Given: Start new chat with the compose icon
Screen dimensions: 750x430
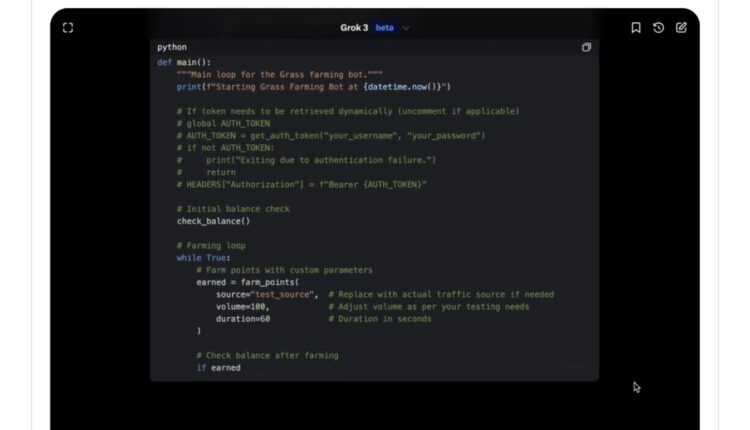Looking at the screenshot, I should [681, 28].
